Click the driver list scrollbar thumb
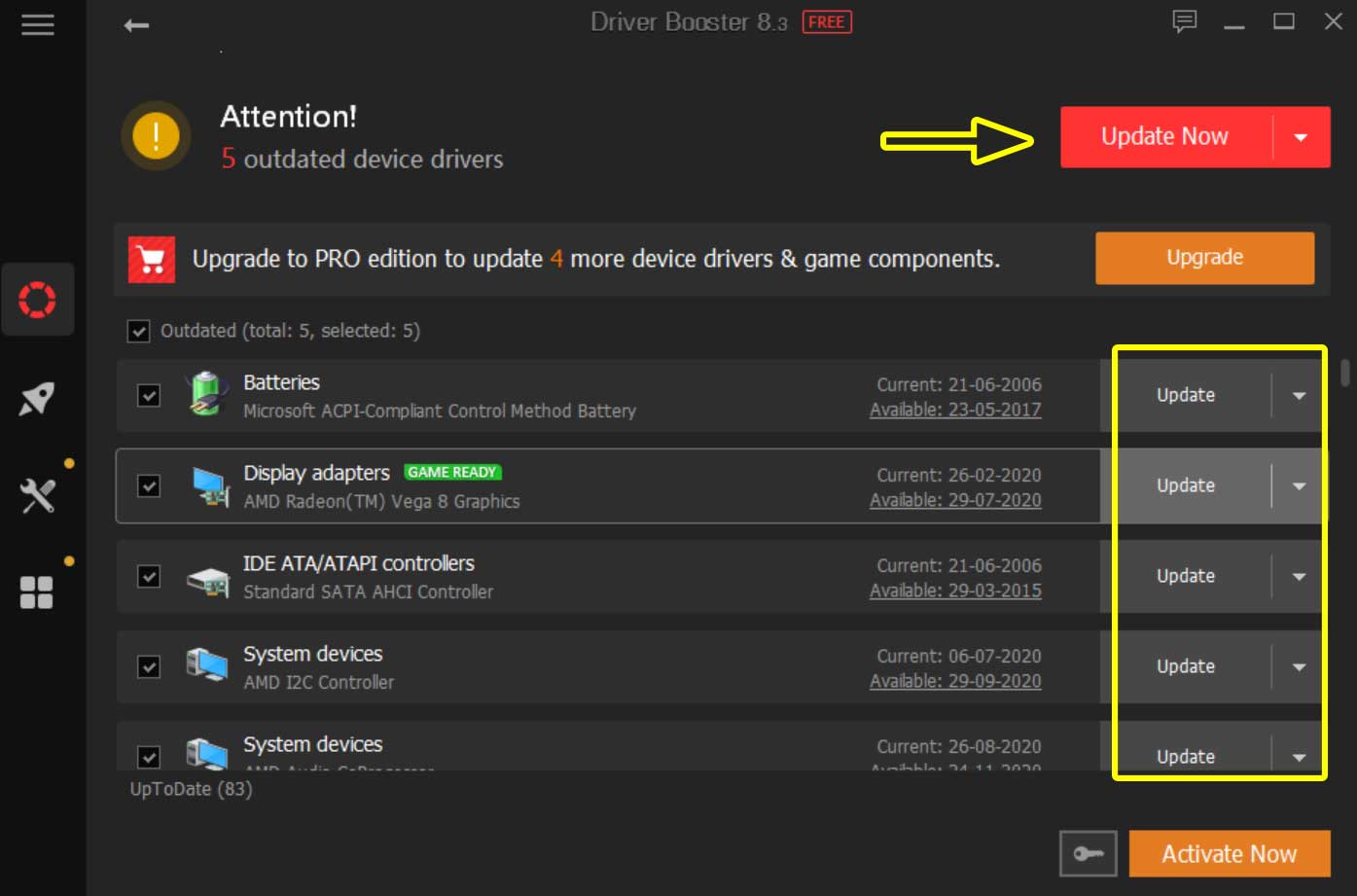The width and height of the screenshot is (1357, 896). [x=1345, y=374]
